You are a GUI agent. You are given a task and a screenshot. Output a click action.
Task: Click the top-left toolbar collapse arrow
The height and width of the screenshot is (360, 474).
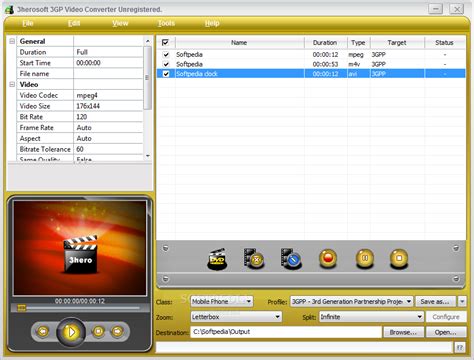[166, 248]
